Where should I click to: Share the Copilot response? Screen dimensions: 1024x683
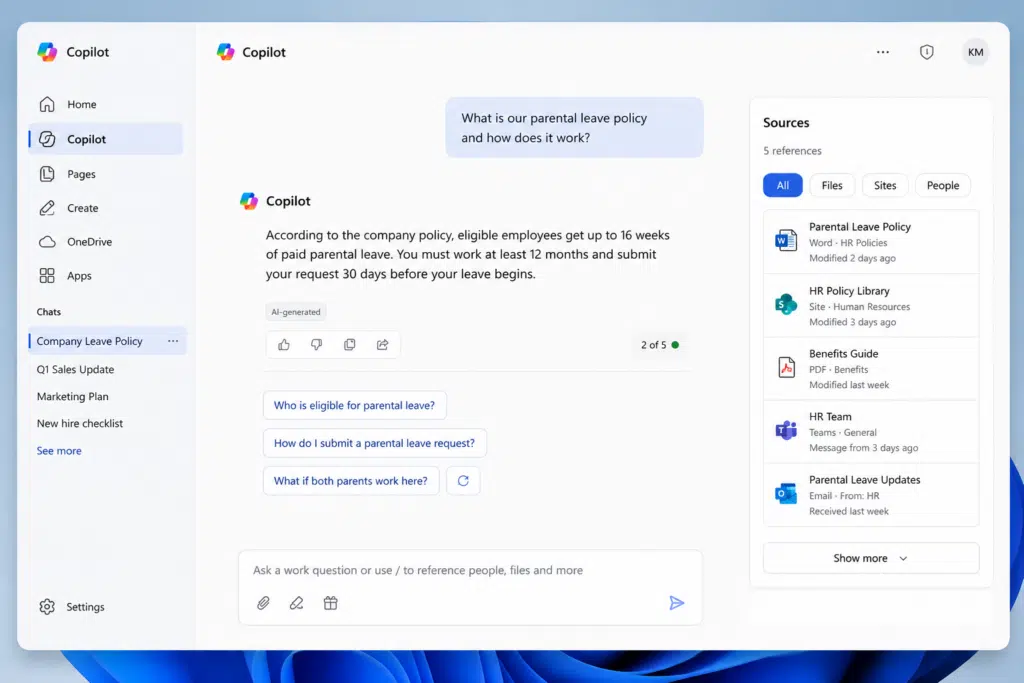pyautogui.click(x=382, y=345)
